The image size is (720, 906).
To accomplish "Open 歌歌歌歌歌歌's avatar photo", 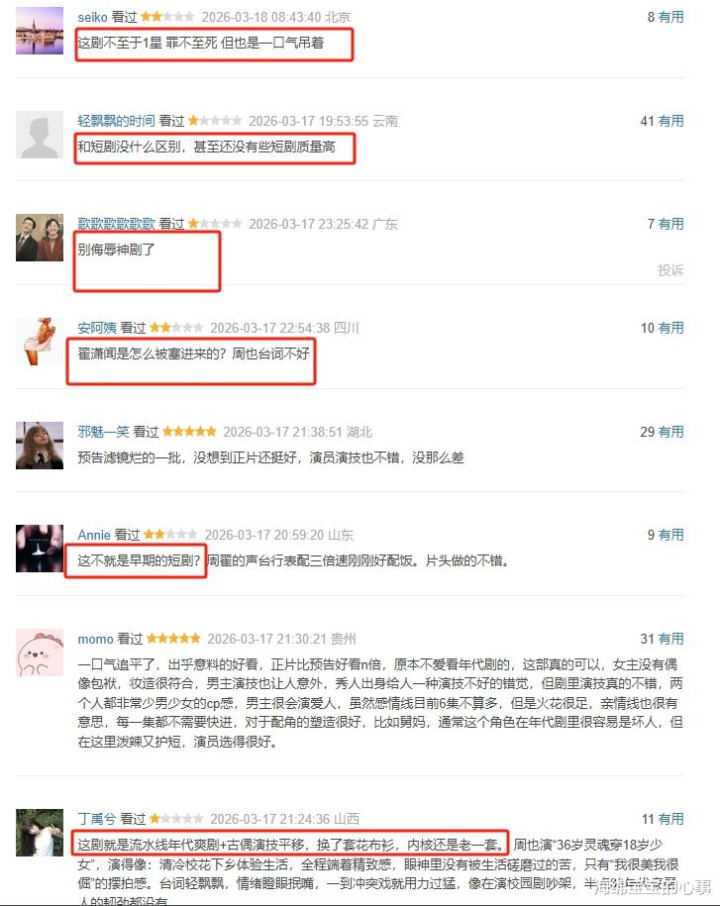I will (39, 237).
